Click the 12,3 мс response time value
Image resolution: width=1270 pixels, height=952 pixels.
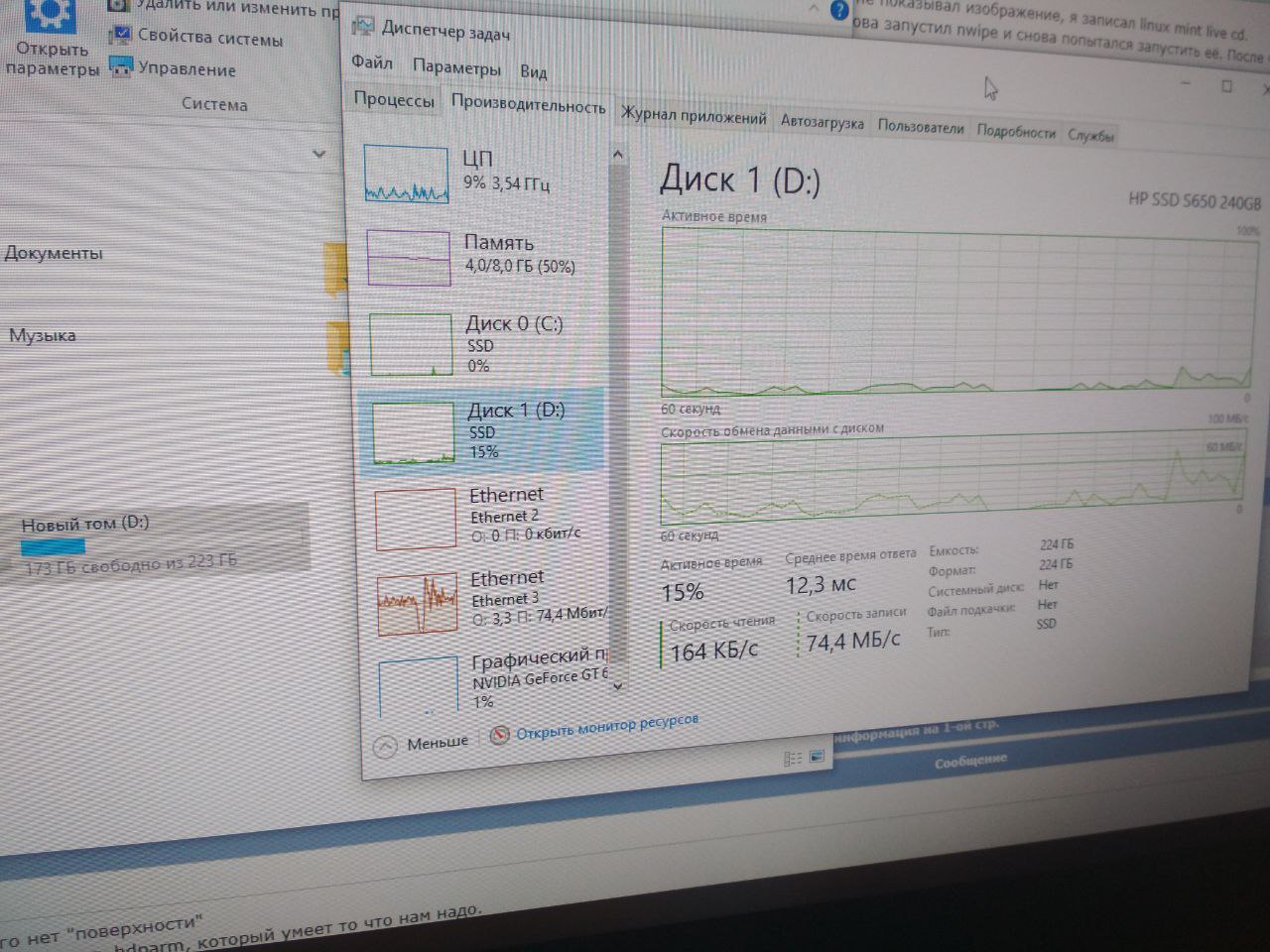click(821, 584)
